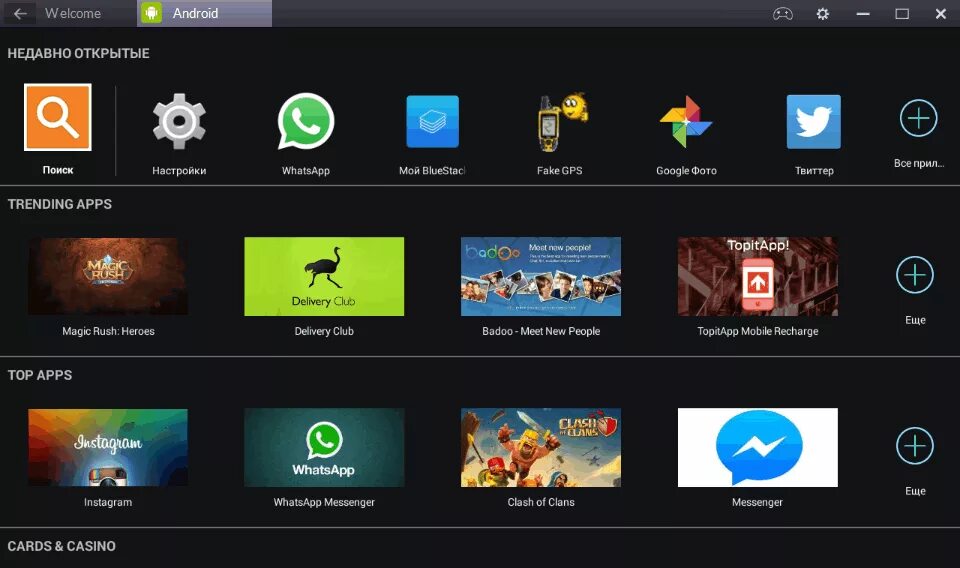The height and width of the screenshot is (568, 960).
Task: Click the НЕДАВНО ОТКРЫТЫЕ heading
Action: 78,53
